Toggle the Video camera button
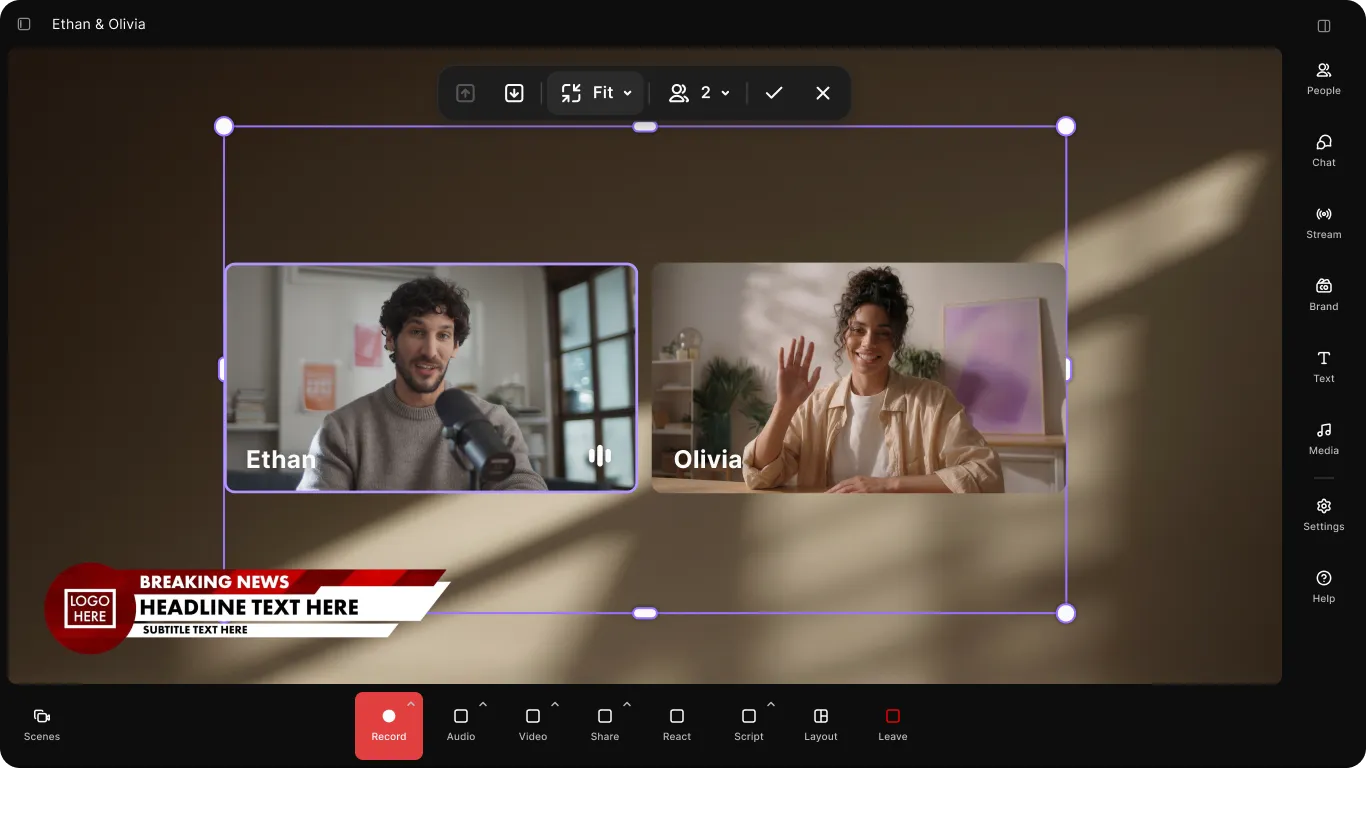1366x827 pixels. pyautogui.click(x=533, y=726)
